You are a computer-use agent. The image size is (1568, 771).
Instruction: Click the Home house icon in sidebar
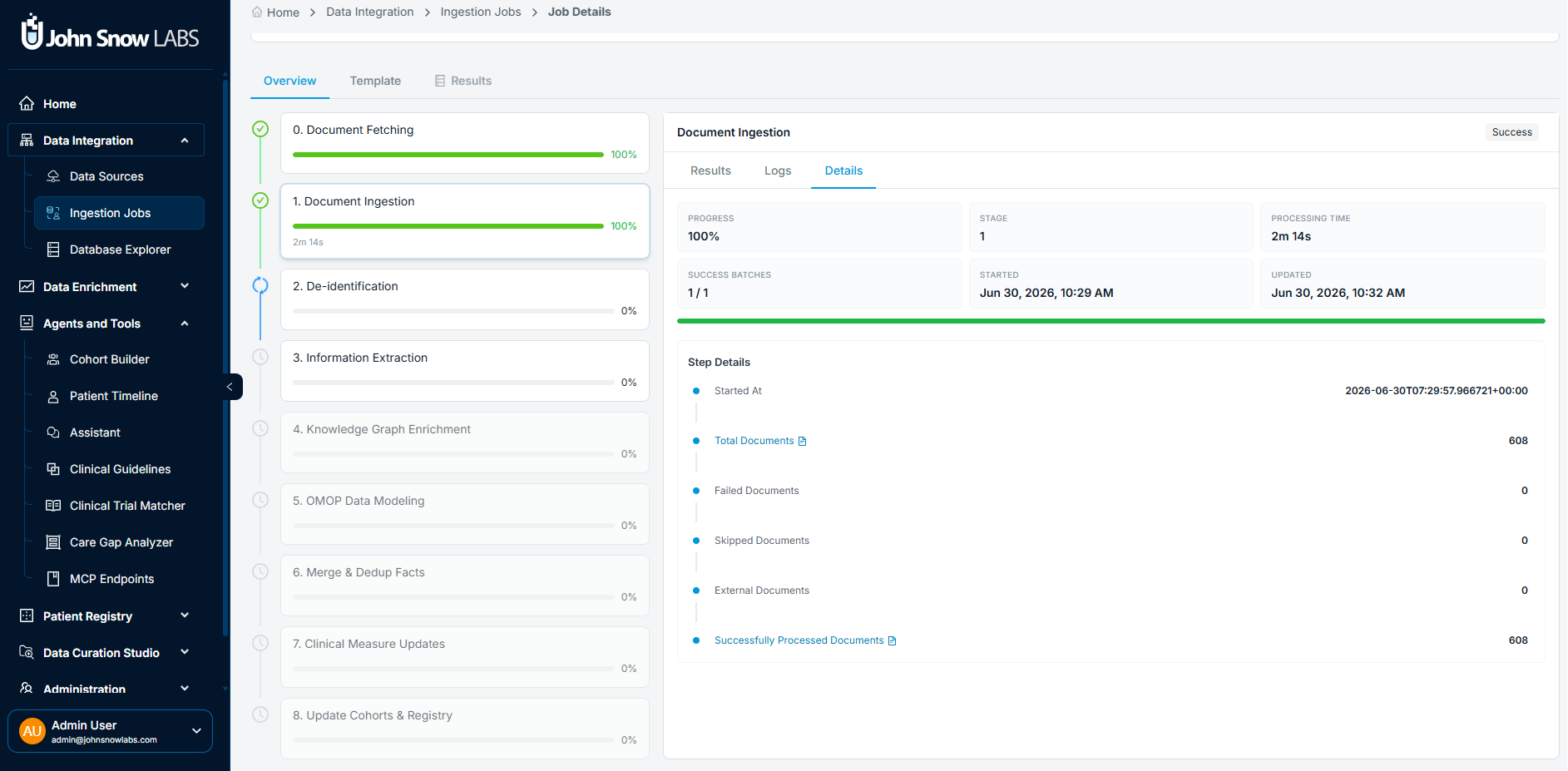pyautogui.click(x=27, y=104)
